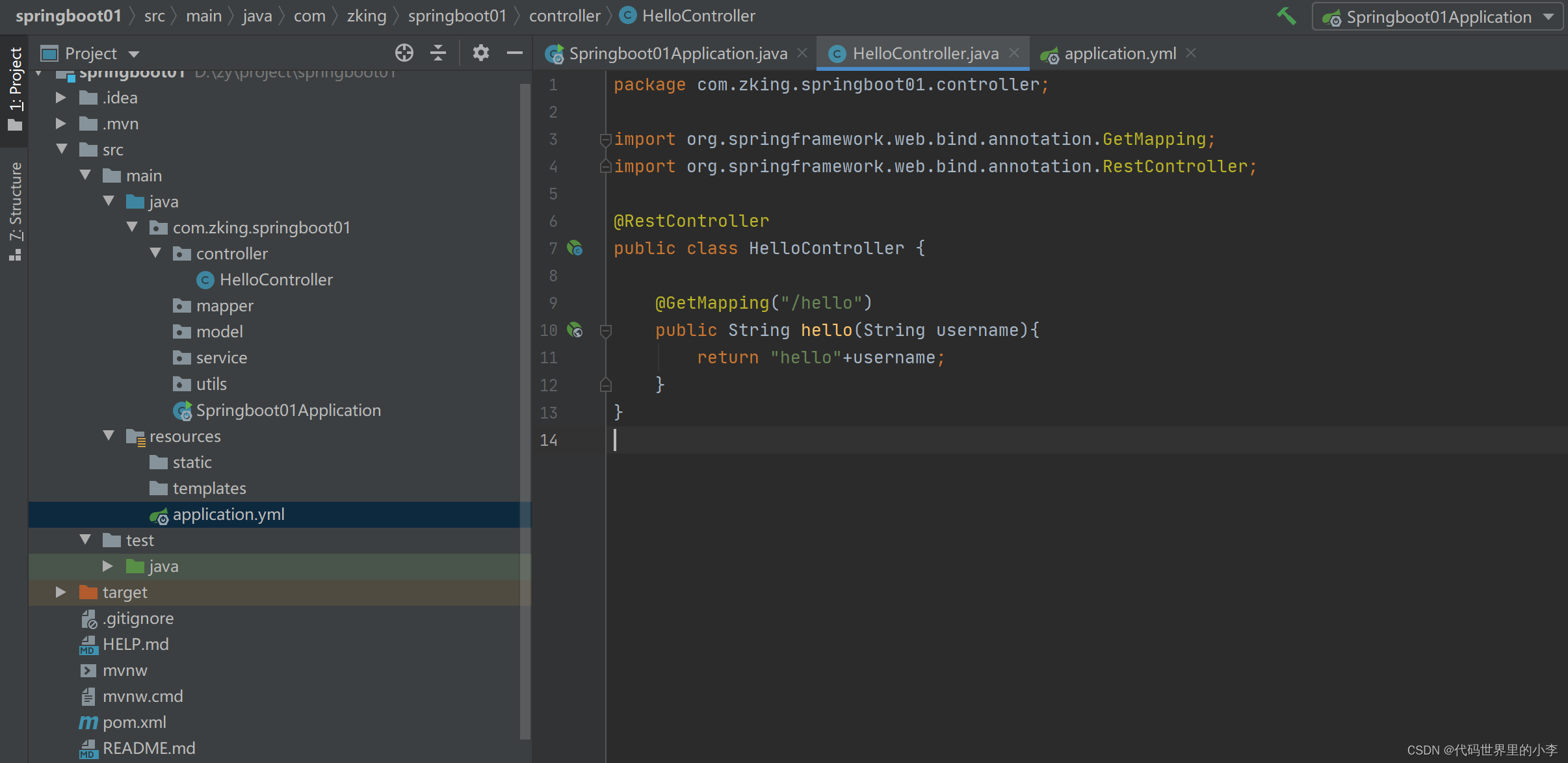Click controller in the breadcrumb path
Image resolution: width=1568 pixels, height=763 pixels.
pos(564,16)
